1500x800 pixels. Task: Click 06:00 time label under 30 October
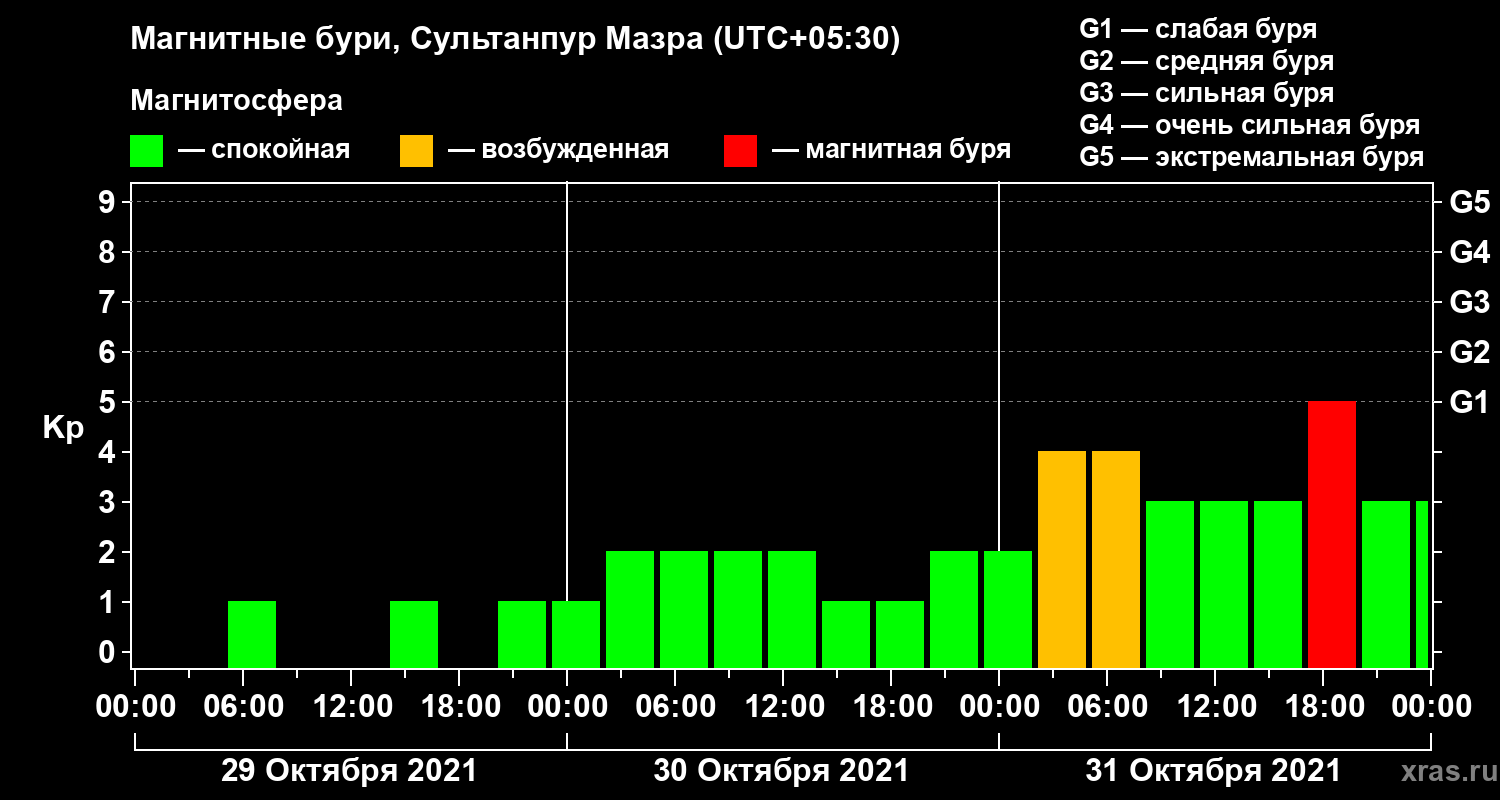point(674,706)
